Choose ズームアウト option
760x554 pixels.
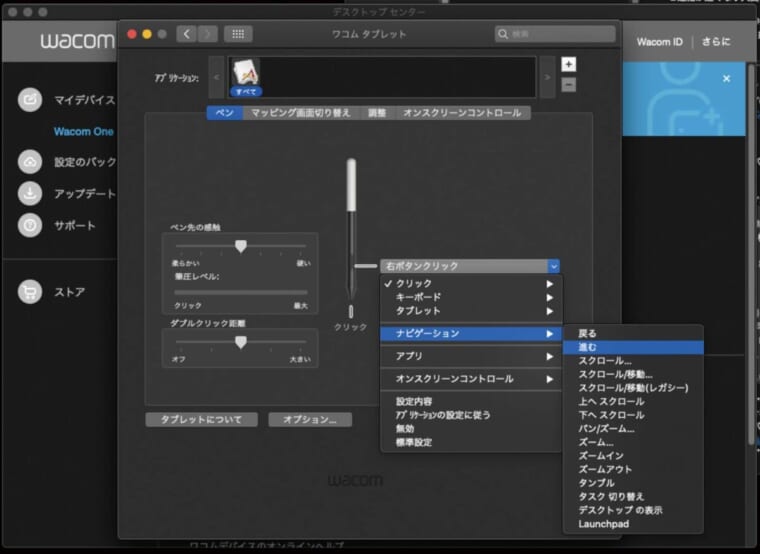[633, 469]
